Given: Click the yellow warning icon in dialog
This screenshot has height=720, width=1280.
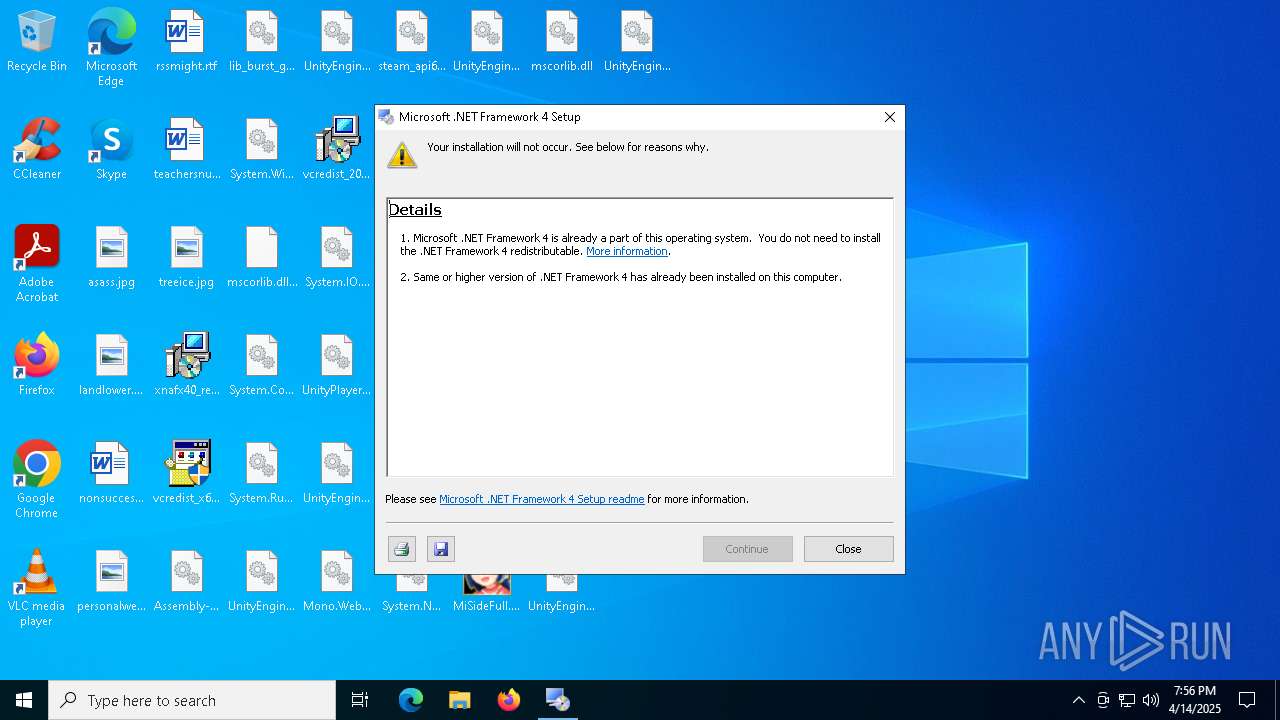Looking at the screenshot, I should [402, 155].
